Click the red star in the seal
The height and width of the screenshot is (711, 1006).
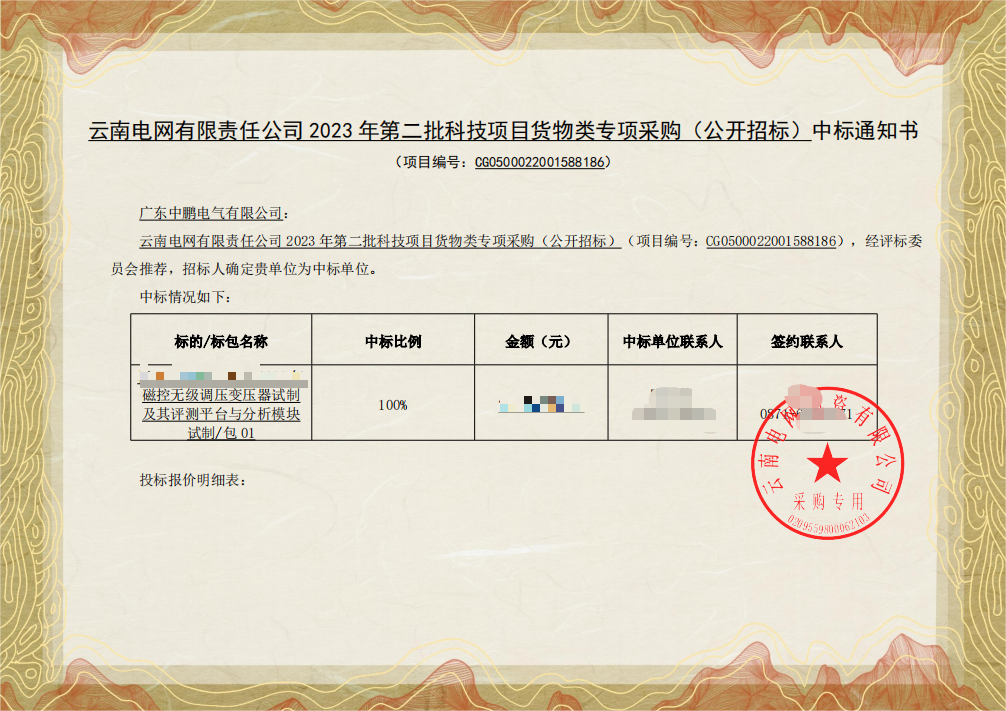(x=827, y=463)
